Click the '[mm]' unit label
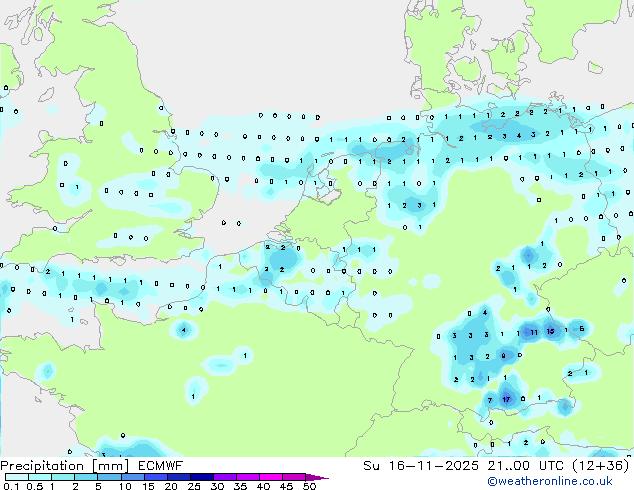This screenshot has height=490, width=634. (x=110, y=466)
